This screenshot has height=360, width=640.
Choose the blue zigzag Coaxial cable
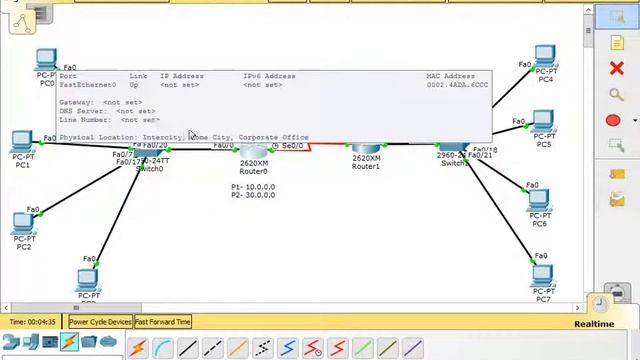(288, 348)
